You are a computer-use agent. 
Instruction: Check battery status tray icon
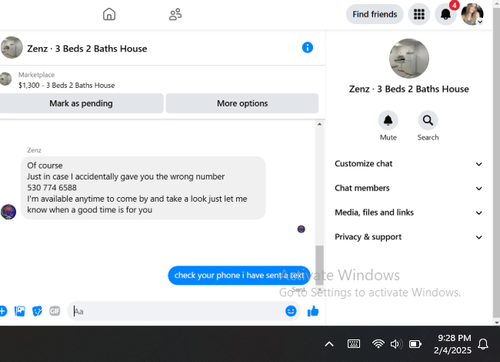click(x=415, y=344)
